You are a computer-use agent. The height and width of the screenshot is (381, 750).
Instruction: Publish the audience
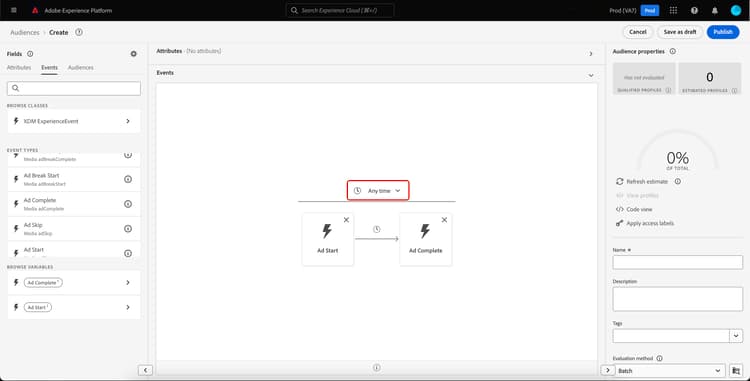pos(723,32)
